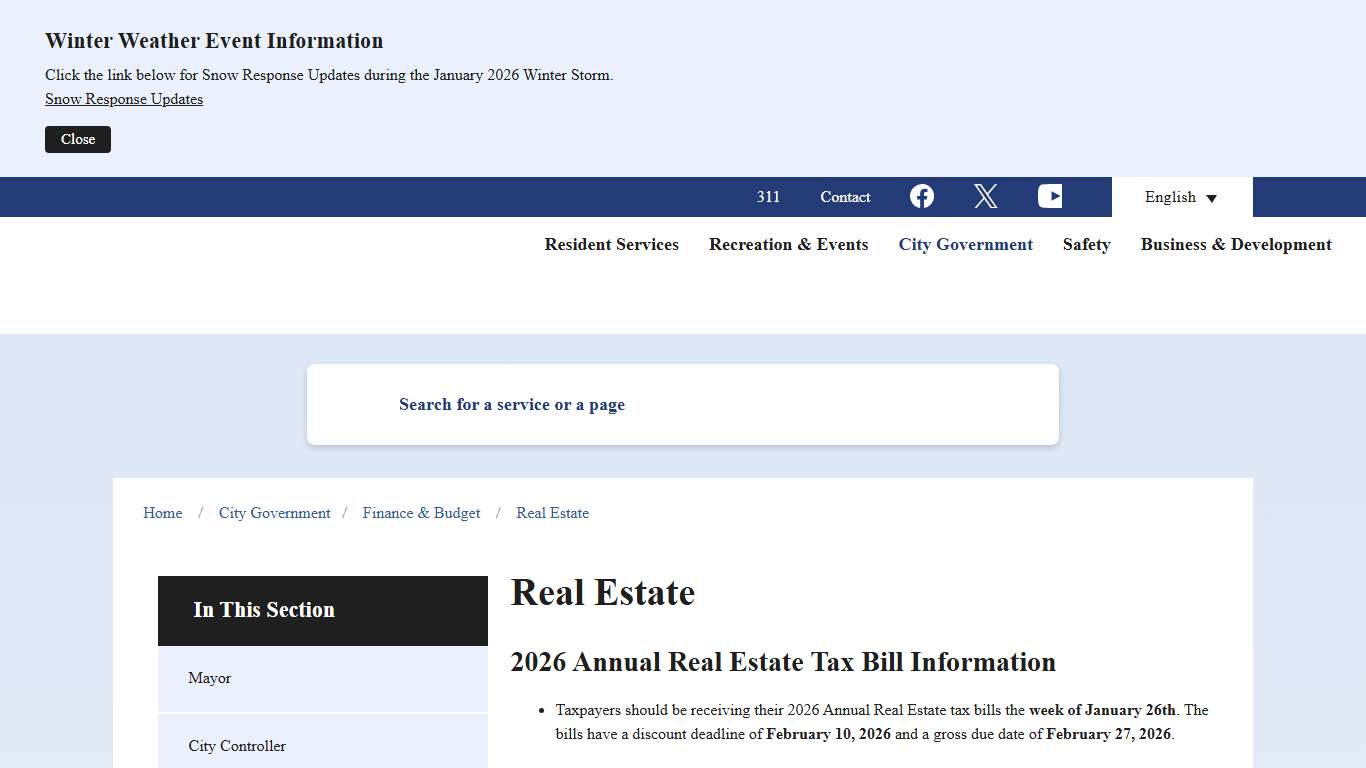1366x768 pixels.
Task: Open the Business & Development menu
Action: [1235, 244]
